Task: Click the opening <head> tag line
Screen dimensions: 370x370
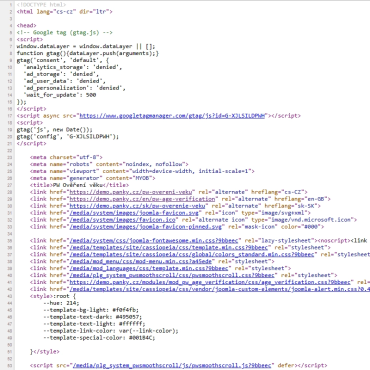Action: (27, 26)
